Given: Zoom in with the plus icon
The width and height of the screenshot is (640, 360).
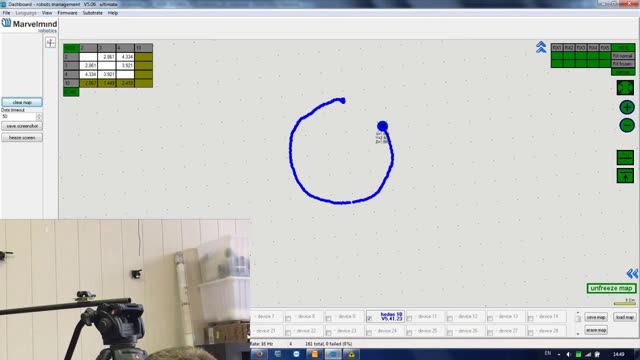Looking at the screenshot, I should [x=627, y=107].
